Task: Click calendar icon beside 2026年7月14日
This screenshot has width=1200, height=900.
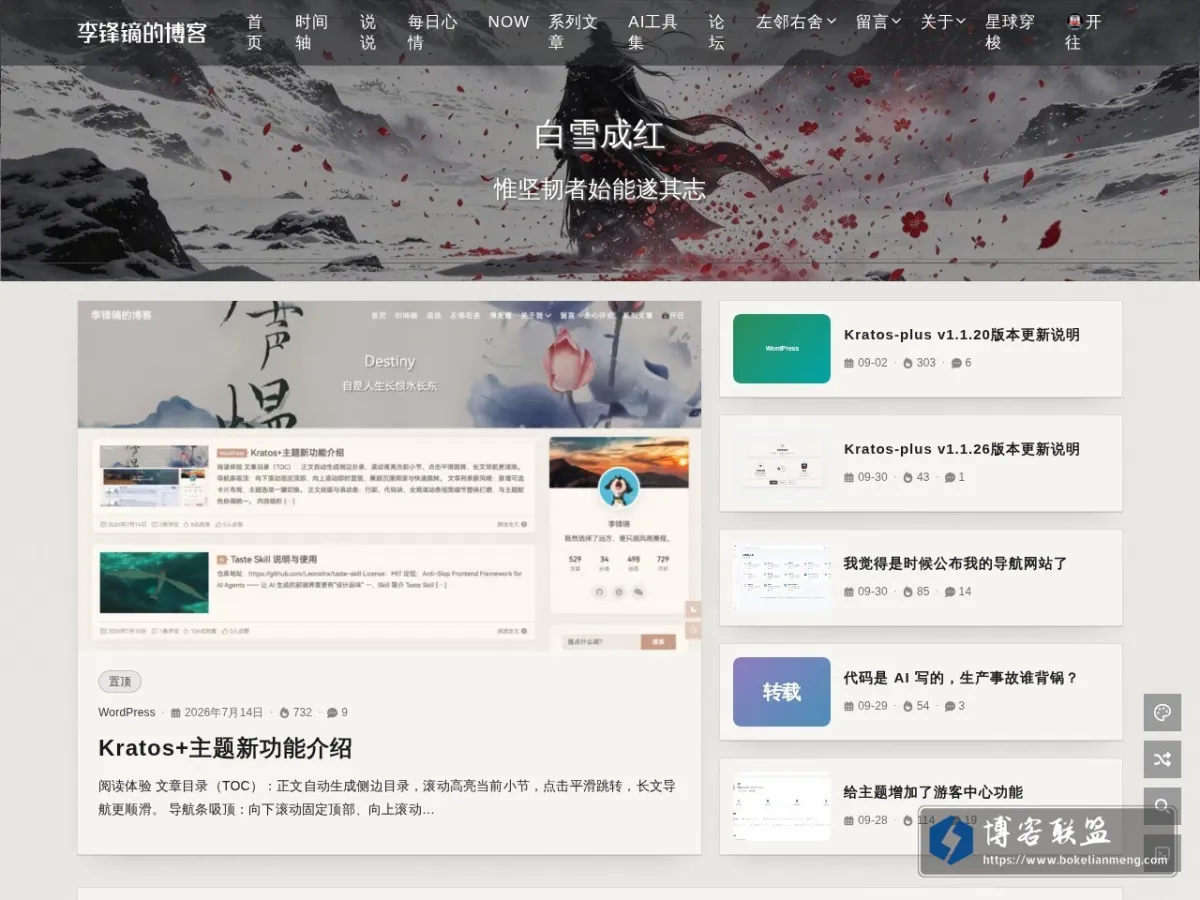Action: tap(176, 713)
